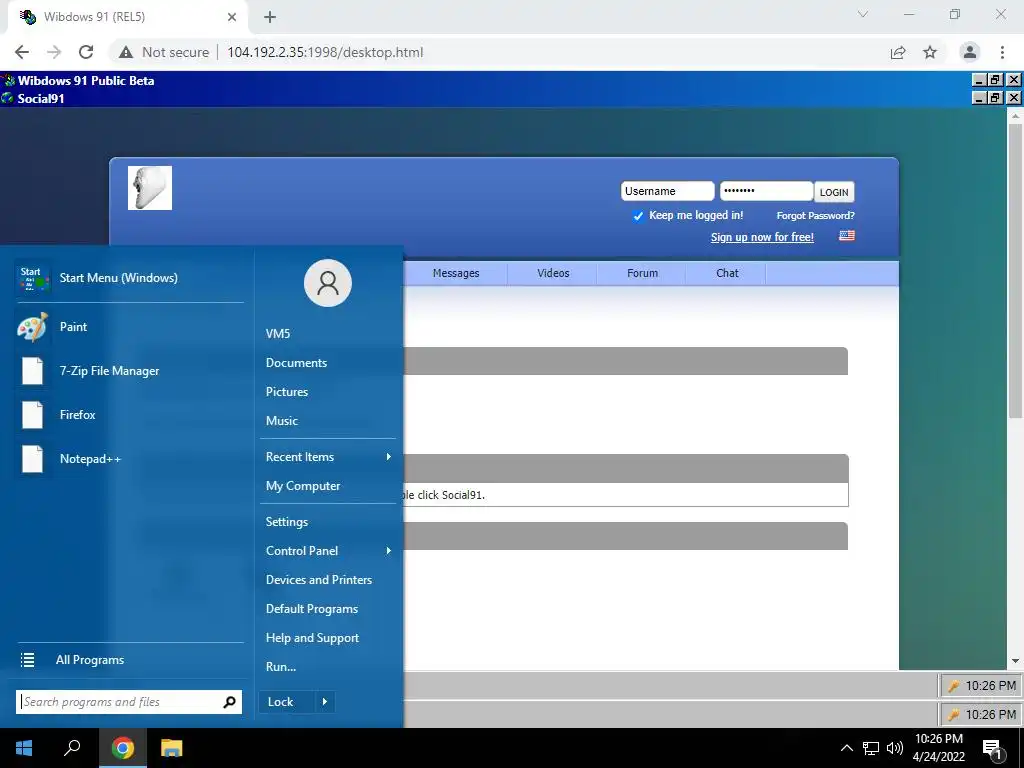
Task: Click the Social91 profile face image
Action: pos(150,188)
